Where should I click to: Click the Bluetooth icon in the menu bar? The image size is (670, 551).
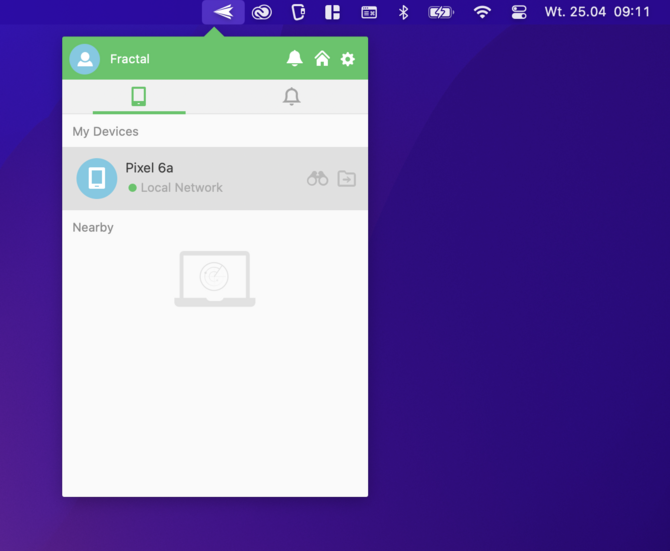click(403, 12)
